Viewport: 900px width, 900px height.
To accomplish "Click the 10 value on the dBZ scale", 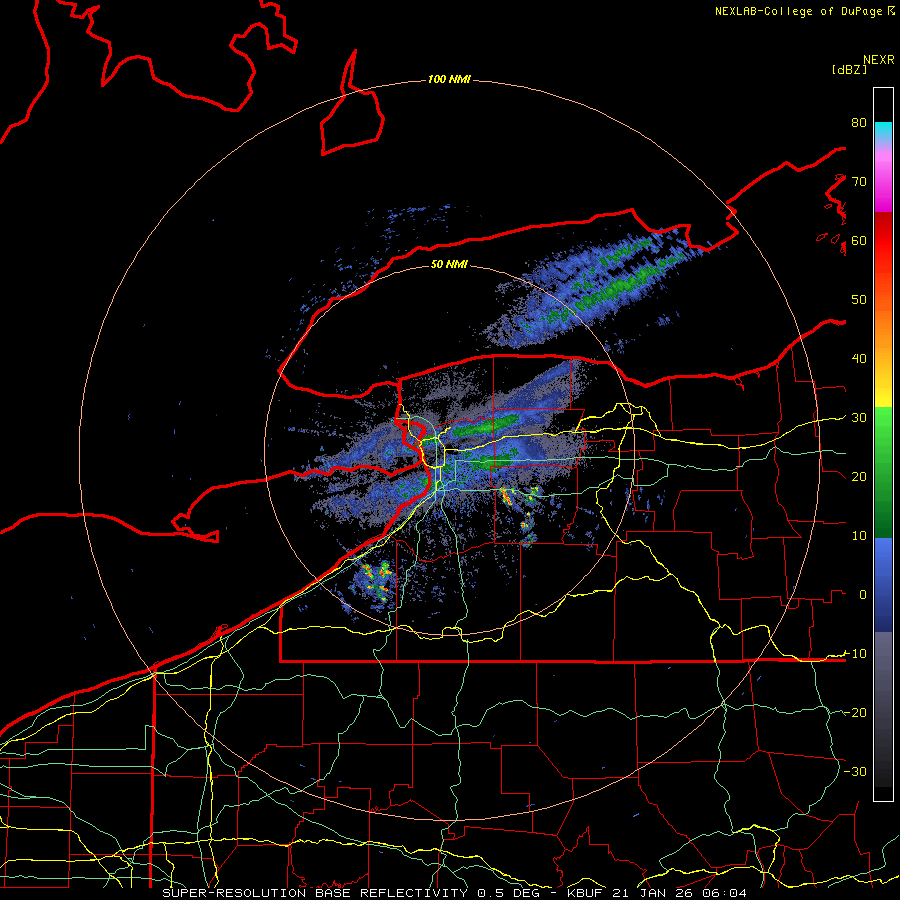I will click(x=859, y=536).
